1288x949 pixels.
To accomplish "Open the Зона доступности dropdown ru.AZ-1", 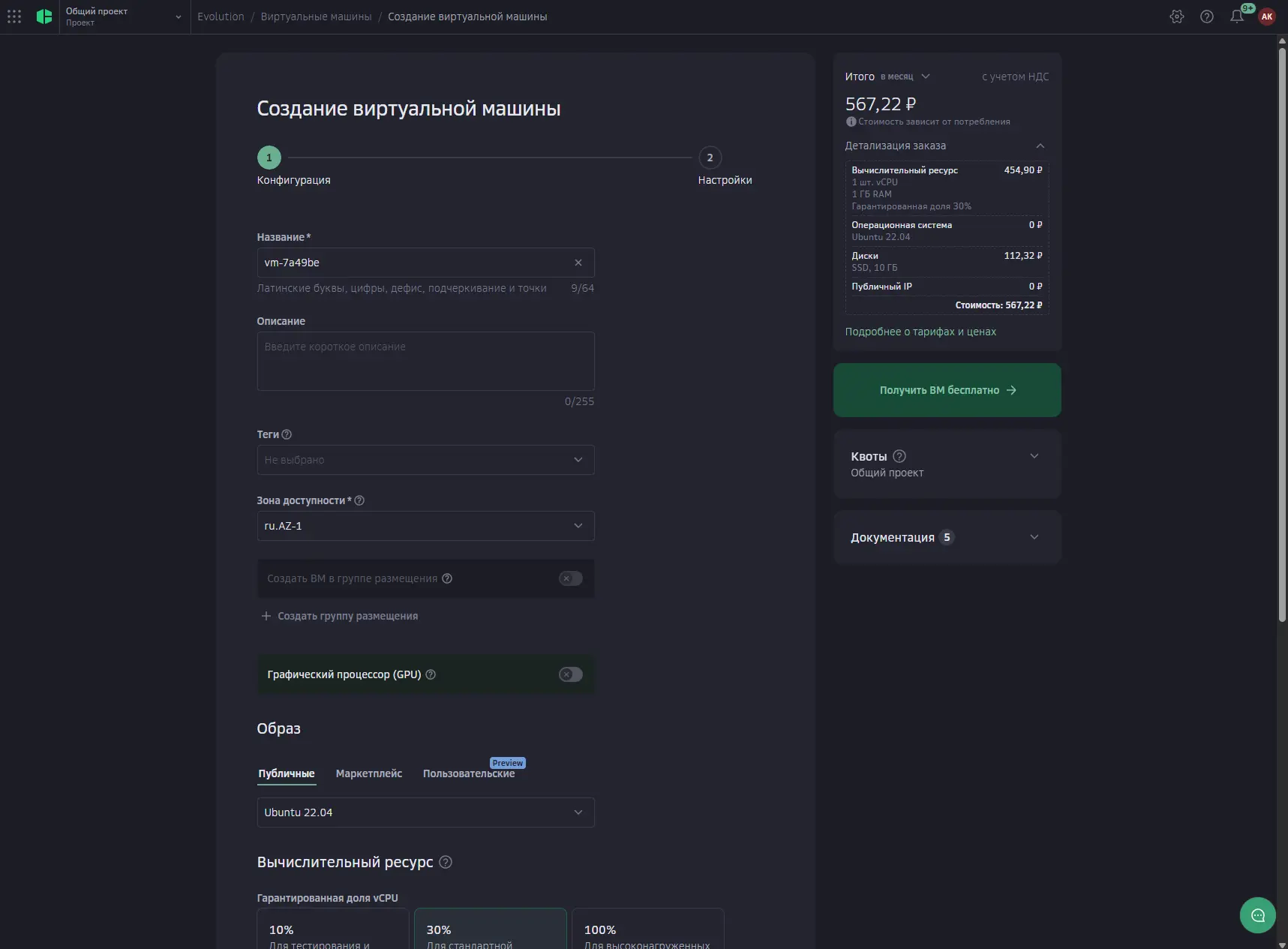I will (x=425, y=526).
